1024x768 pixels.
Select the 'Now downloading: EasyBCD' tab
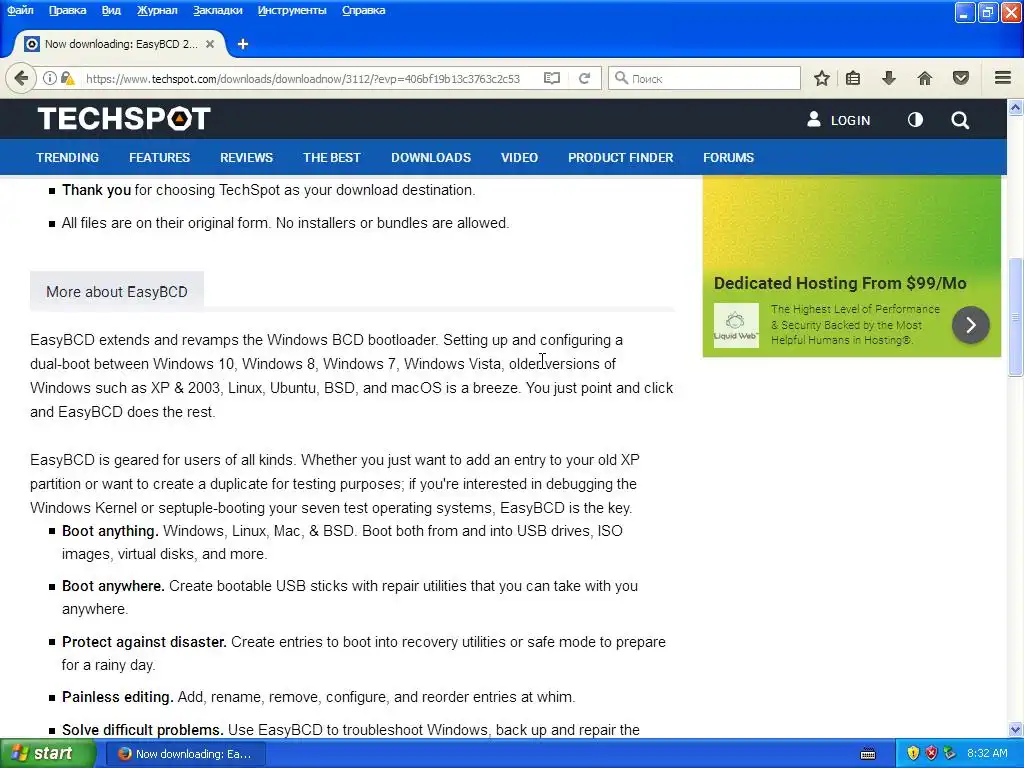tap(120, 44)
